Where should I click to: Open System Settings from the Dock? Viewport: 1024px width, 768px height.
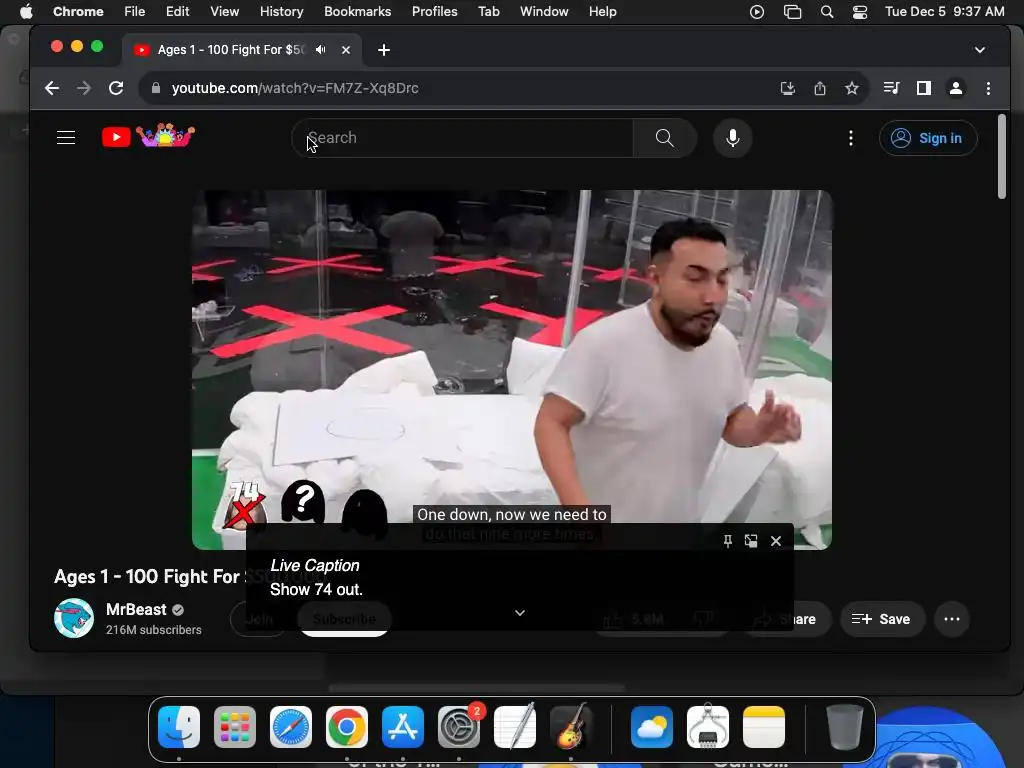pos(459,727)
